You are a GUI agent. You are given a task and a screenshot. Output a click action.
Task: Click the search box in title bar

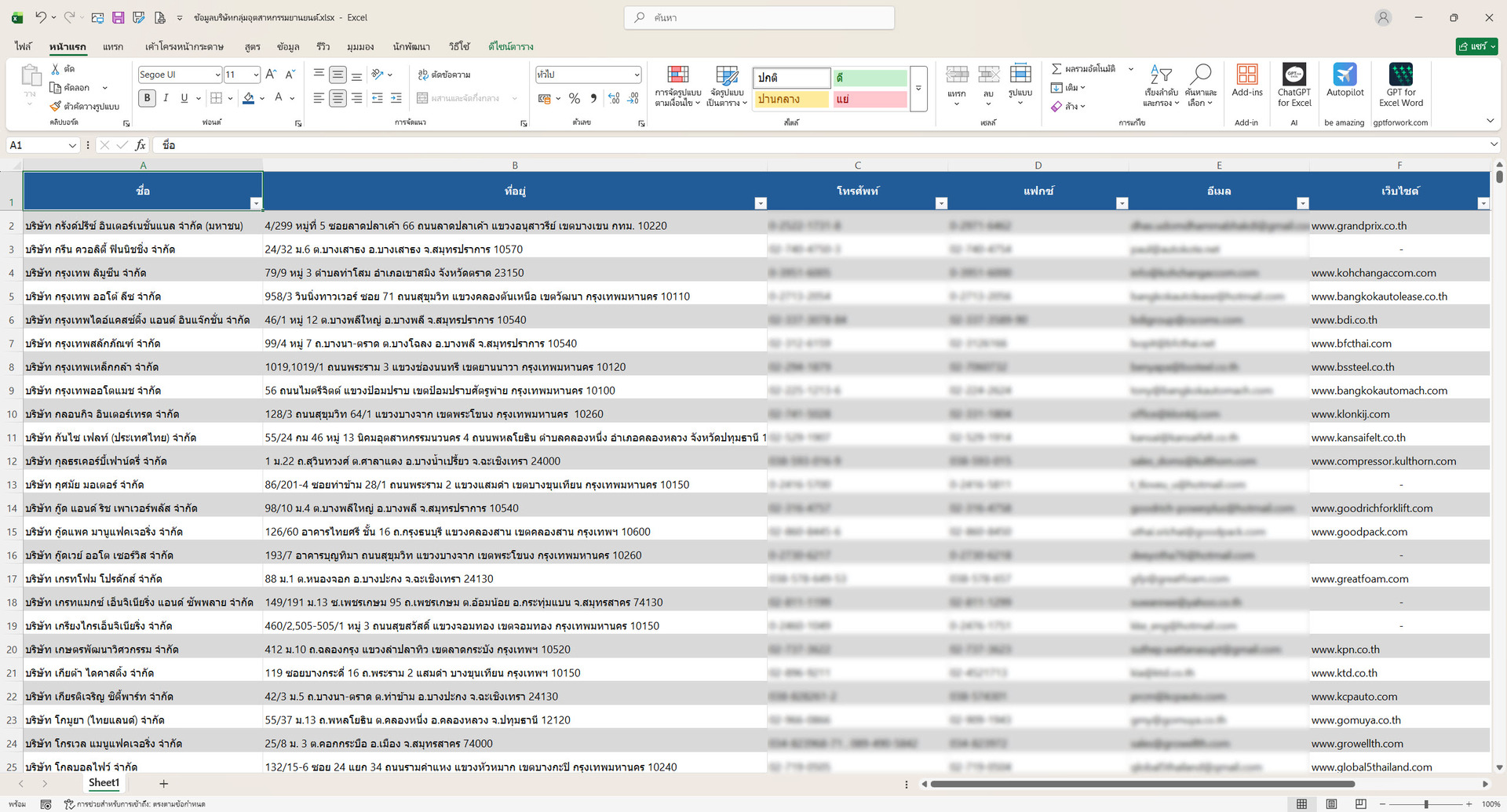759,17
